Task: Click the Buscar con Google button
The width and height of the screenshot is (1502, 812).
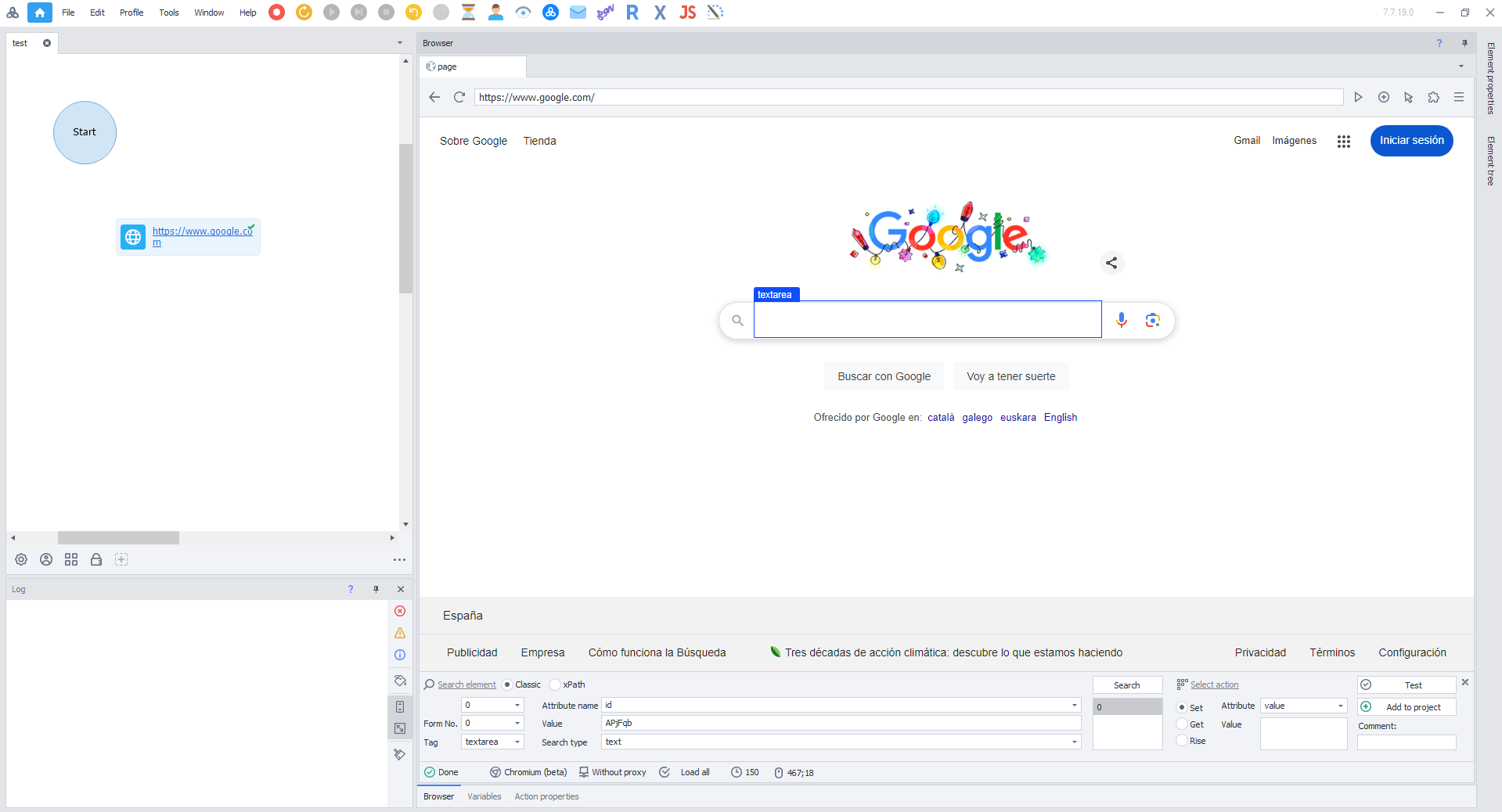Action: [x=884, y=376]
